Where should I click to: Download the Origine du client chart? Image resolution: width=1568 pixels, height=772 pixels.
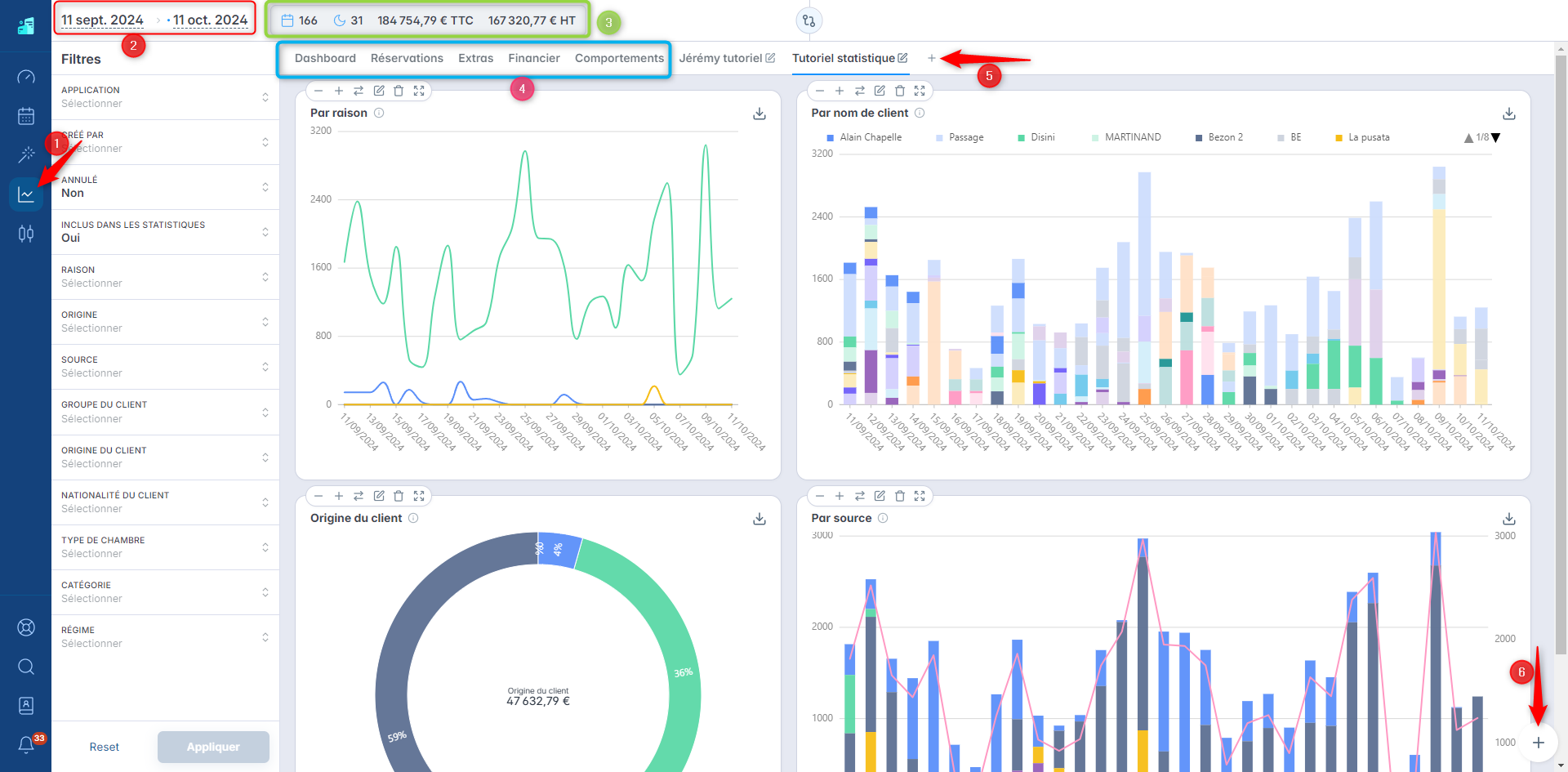pyautogui.click(x=759, y=519)
